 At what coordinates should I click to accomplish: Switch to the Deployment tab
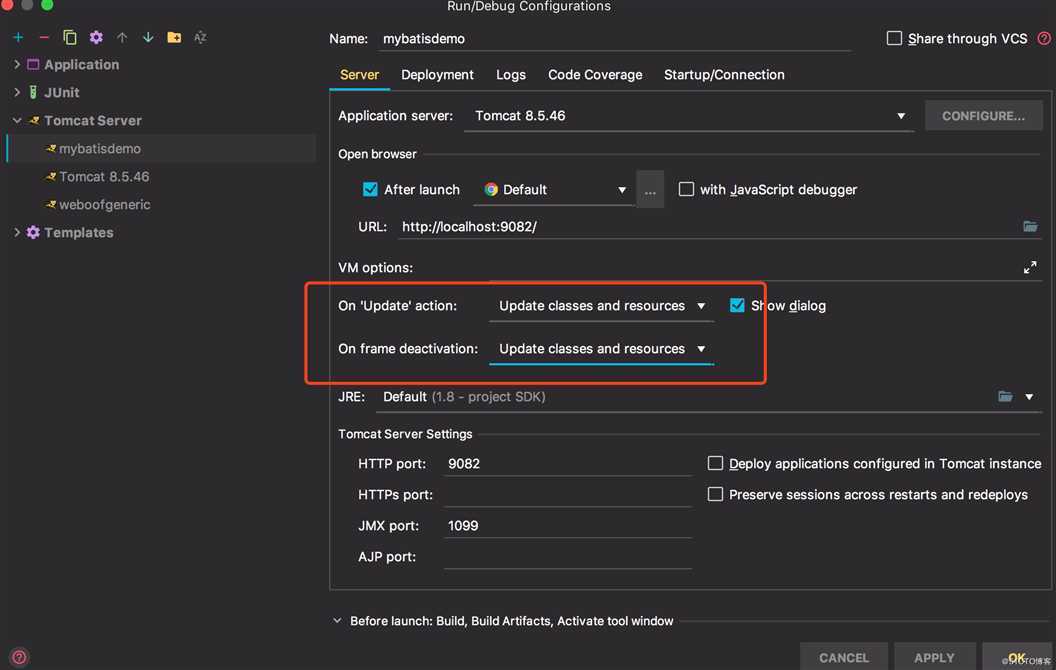pyautogui.click(x=437, y=75)
